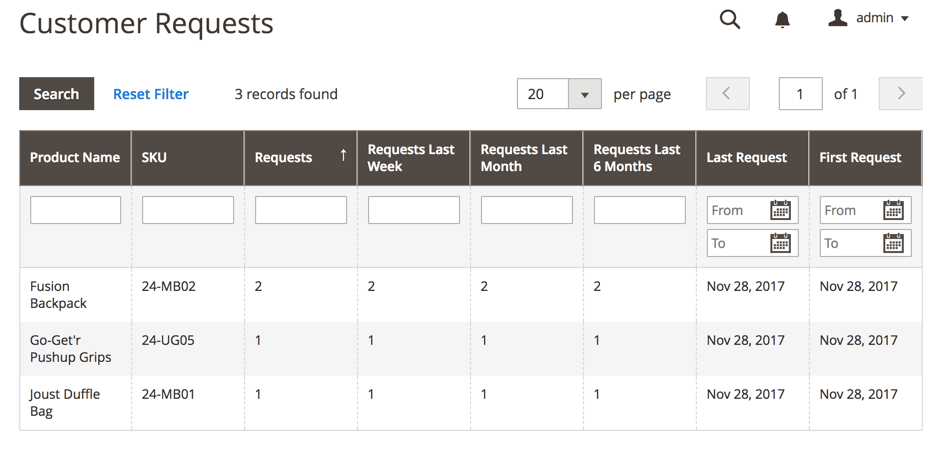Click the Reset Filter link
Screen dimensions: 937x466
pyautogui.click(x=151, y=94)
